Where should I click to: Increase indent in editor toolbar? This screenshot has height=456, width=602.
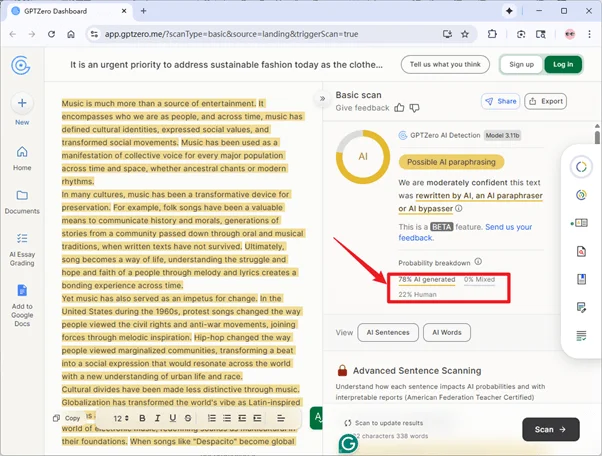(257, 418)
